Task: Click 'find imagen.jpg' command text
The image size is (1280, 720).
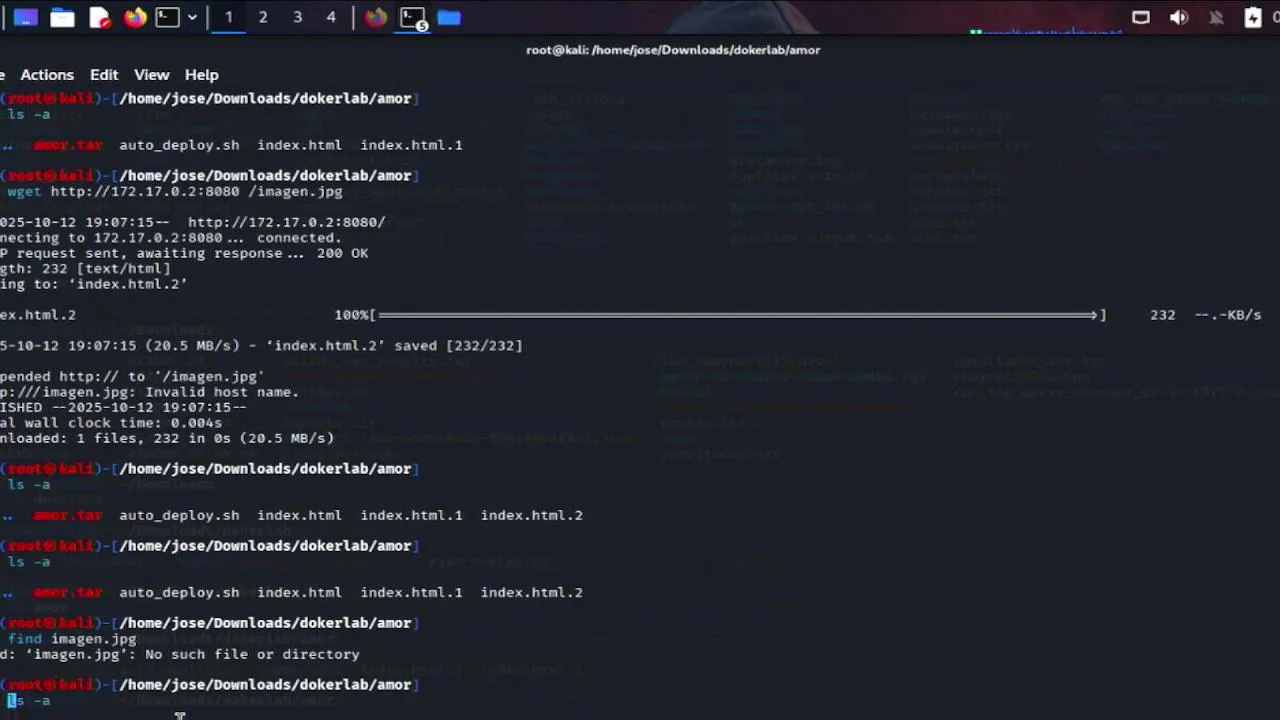Action: 72,638
